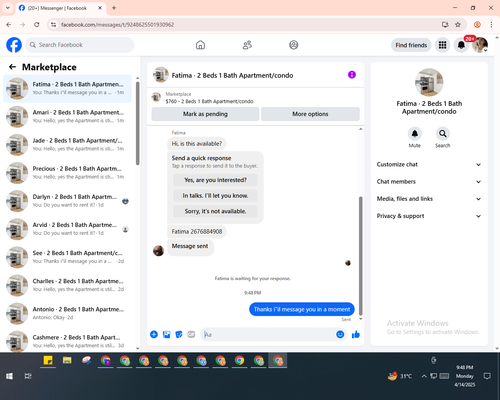Click the conversation list scrollbar

[x=138, y=123]
